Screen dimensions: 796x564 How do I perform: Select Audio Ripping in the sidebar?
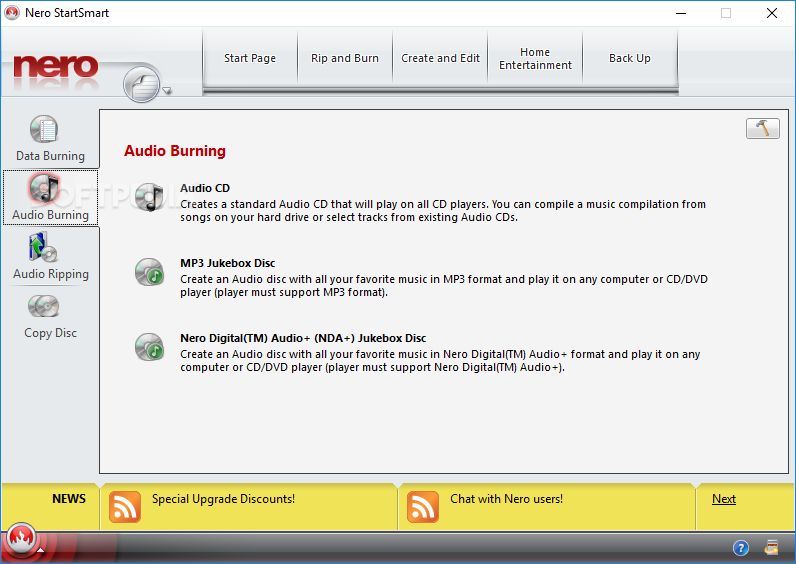(x=50, y=257)
